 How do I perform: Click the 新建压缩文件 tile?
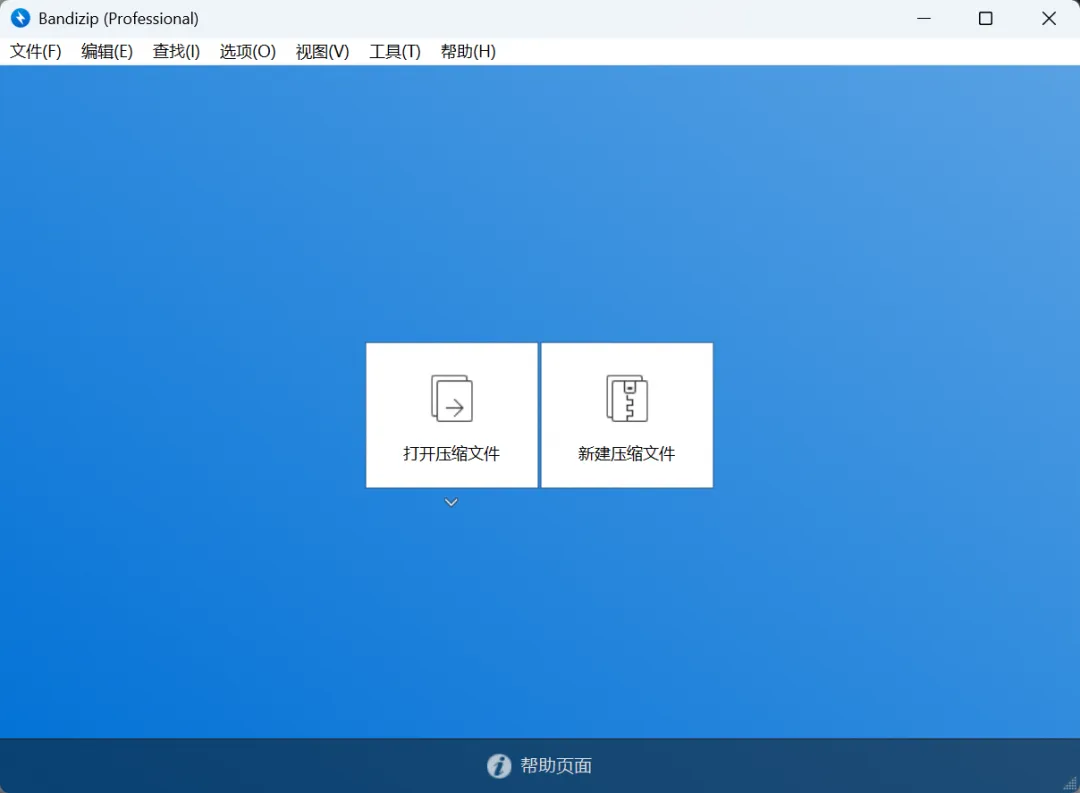point(627,415)
